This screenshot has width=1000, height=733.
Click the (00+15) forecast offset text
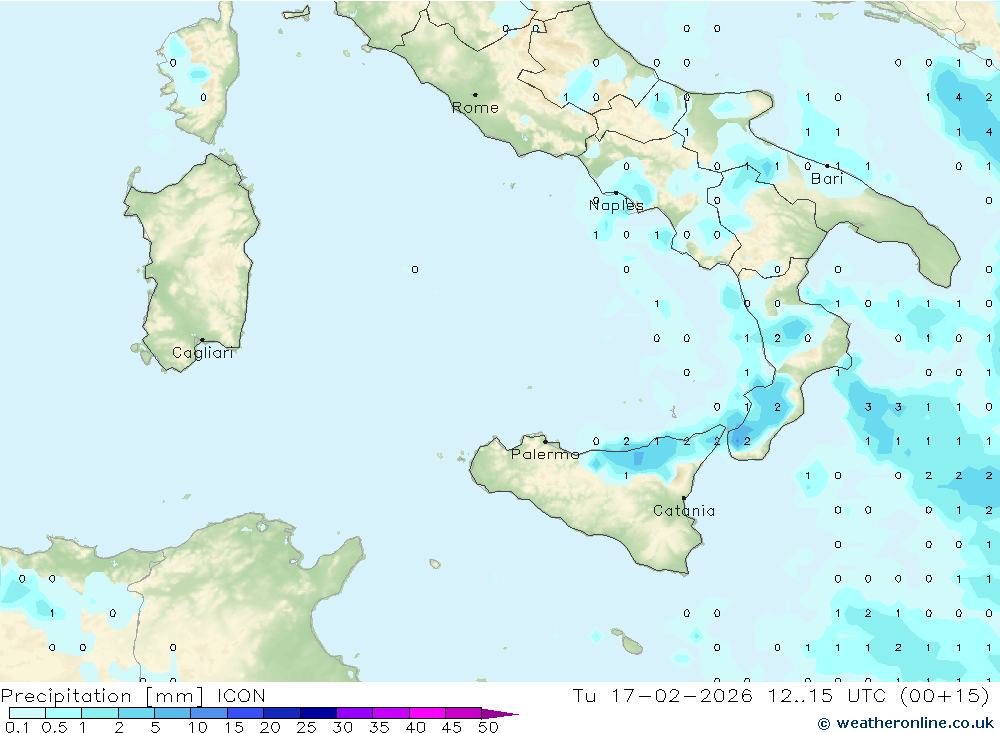coord(945,695)
